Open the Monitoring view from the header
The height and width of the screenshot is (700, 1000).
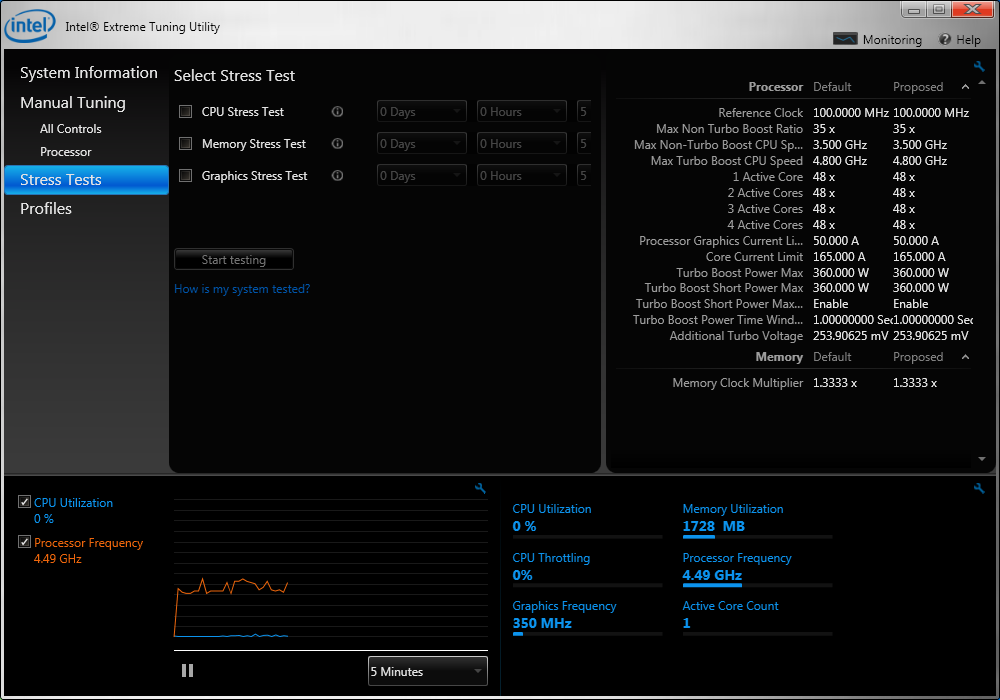878,40
